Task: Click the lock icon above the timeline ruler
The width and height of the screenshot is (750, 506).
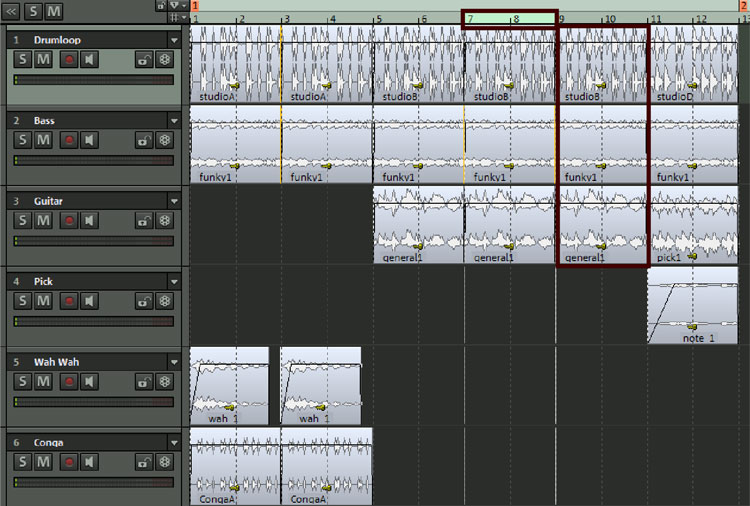Action: click(161, 5)
